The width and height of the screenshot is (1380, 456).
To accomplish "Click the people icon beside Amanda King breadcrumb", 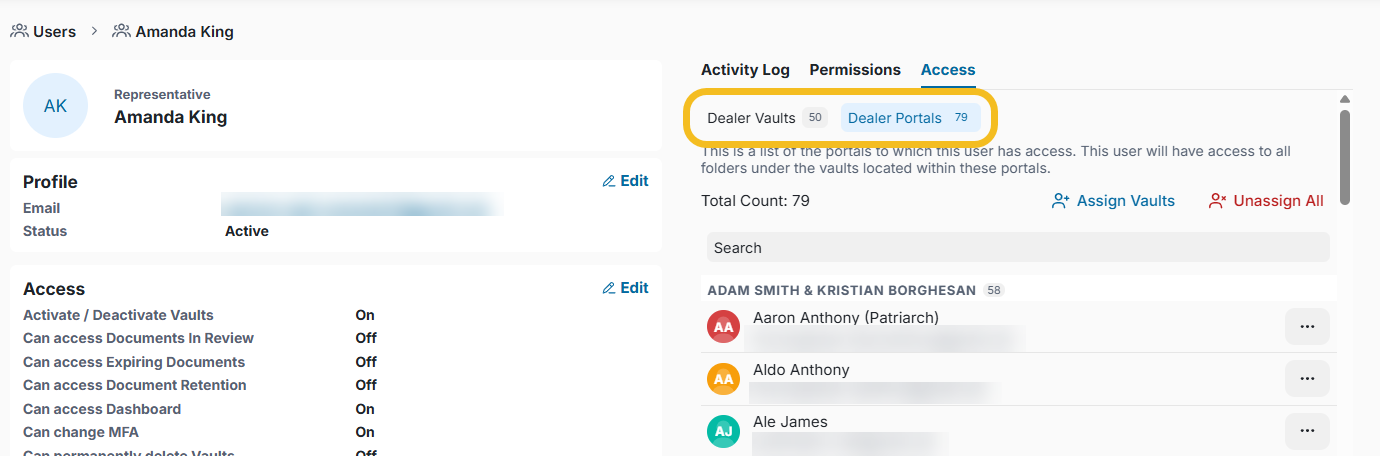I will coord(122,31).
